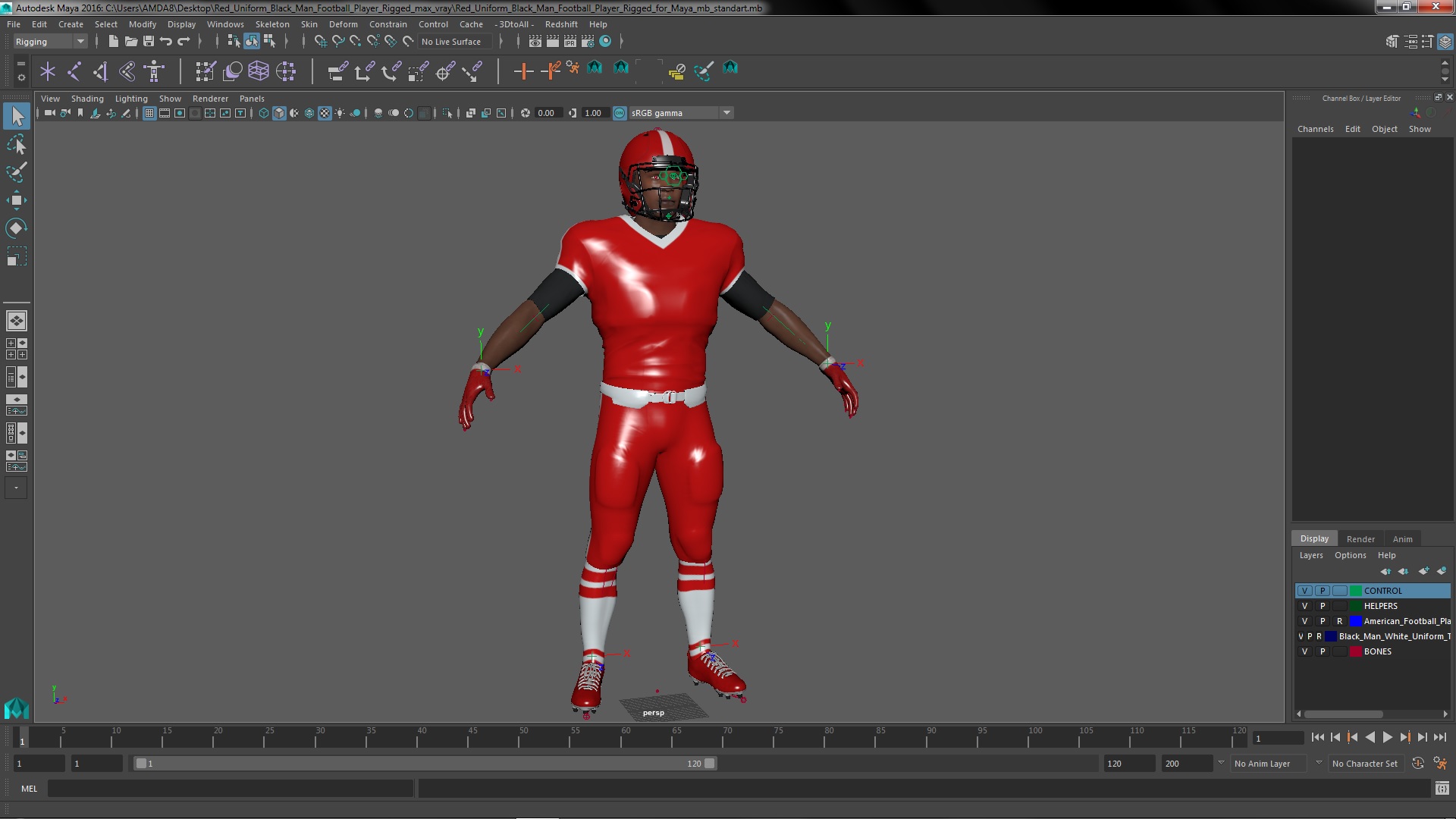
Task: Click the Create Locator shelf icon
Action: tap(48, 71)
